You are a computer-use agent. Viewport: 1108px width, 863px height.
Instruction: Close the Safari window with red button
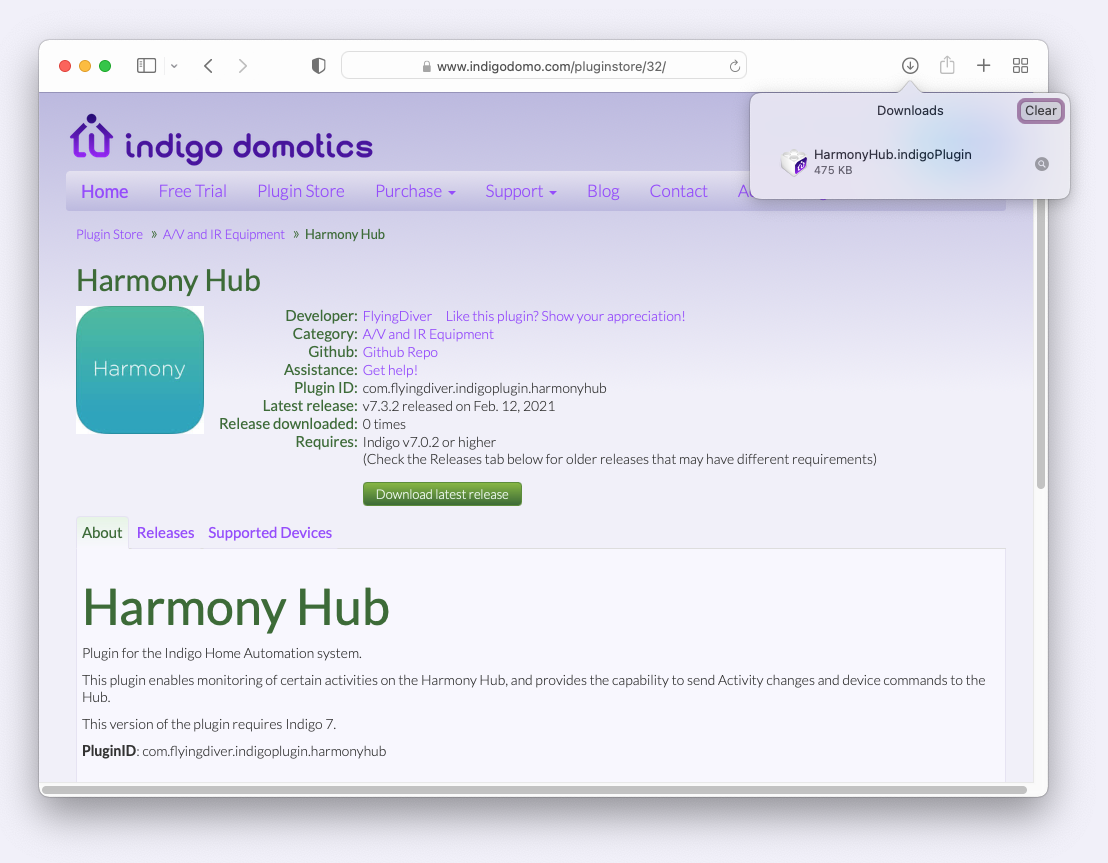tap(65, 66)
